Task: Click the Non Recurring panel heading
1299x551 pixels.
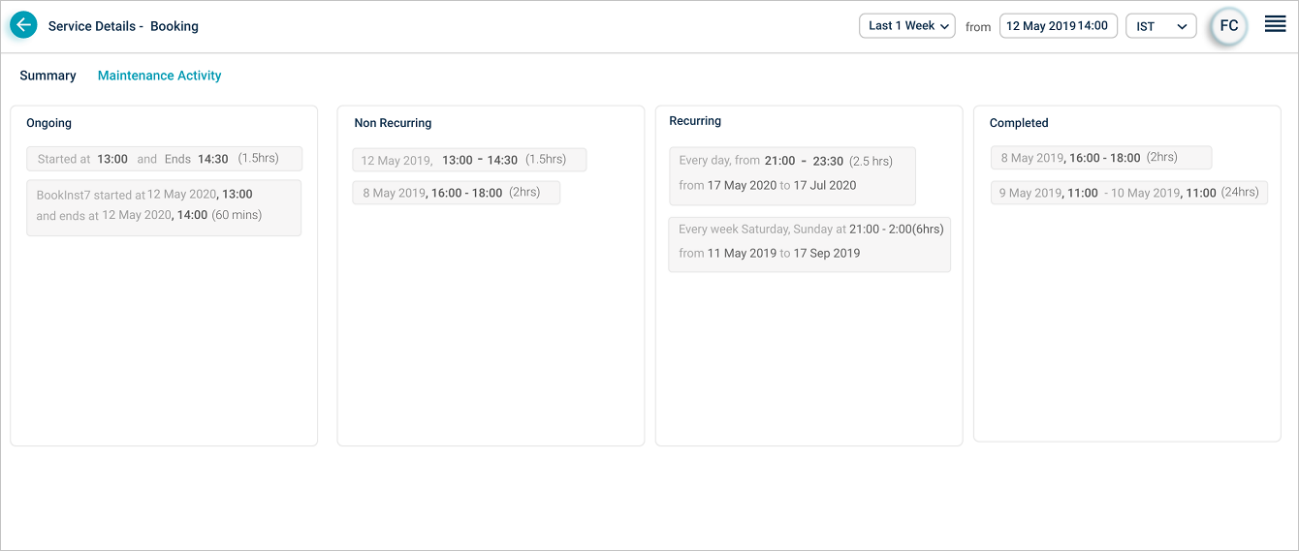Action: 393,123
